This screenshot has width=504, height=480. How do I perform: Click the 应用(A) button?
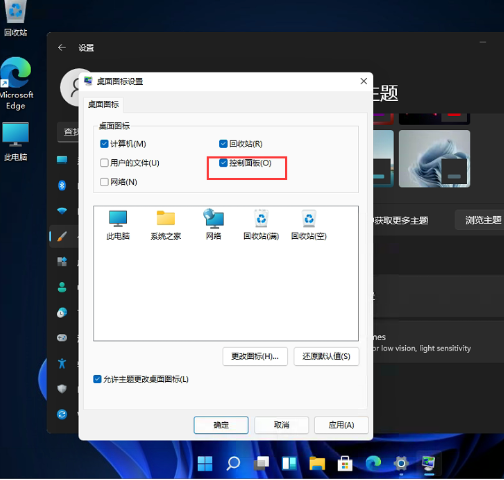coord(341,425)
